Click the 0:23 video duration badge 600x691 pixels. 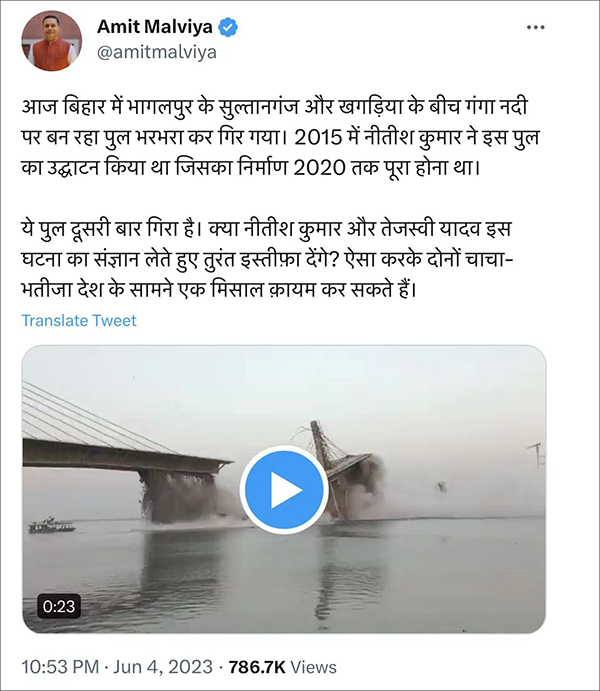point(59,606)
